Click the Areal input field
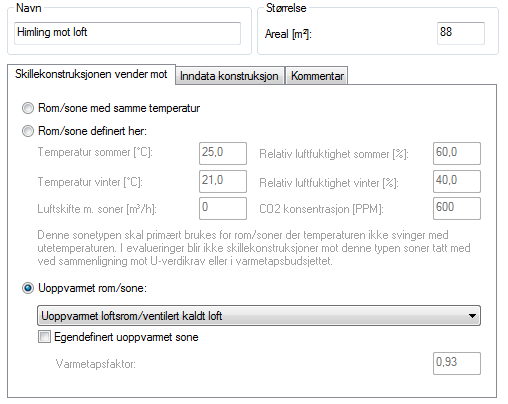The image size is (508, 404). (x=461, y=33)
